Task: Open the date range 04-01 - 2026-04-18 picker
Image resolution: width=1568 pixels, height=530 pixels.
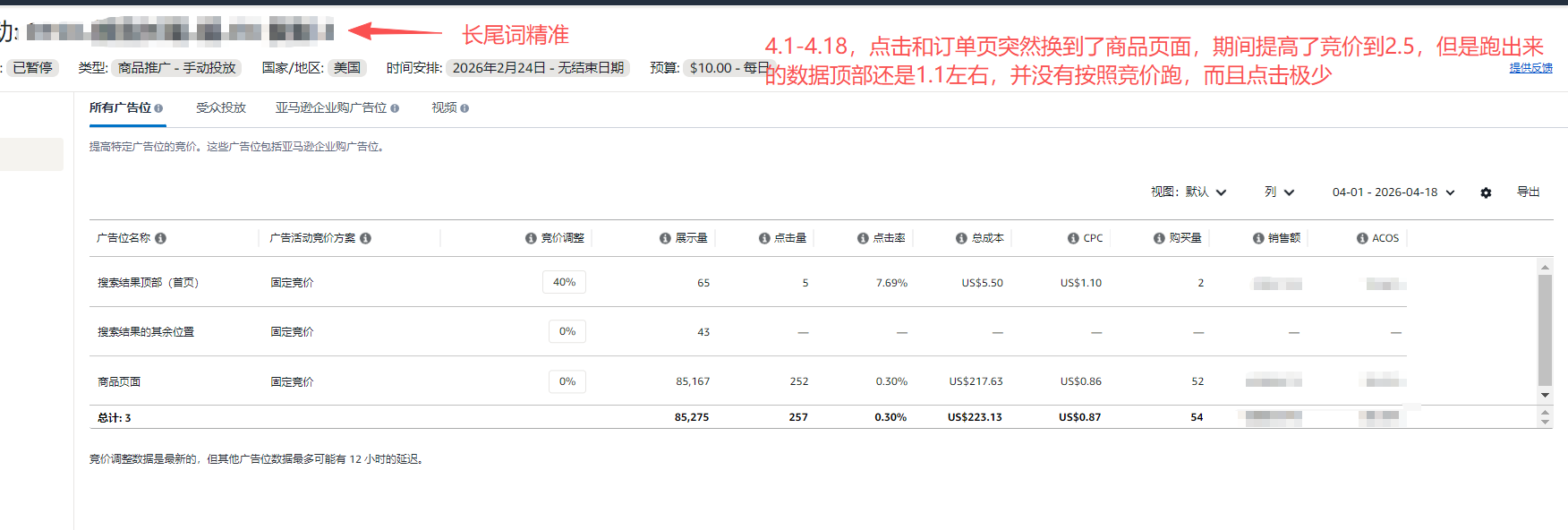Action: (x=1393, y=192)
